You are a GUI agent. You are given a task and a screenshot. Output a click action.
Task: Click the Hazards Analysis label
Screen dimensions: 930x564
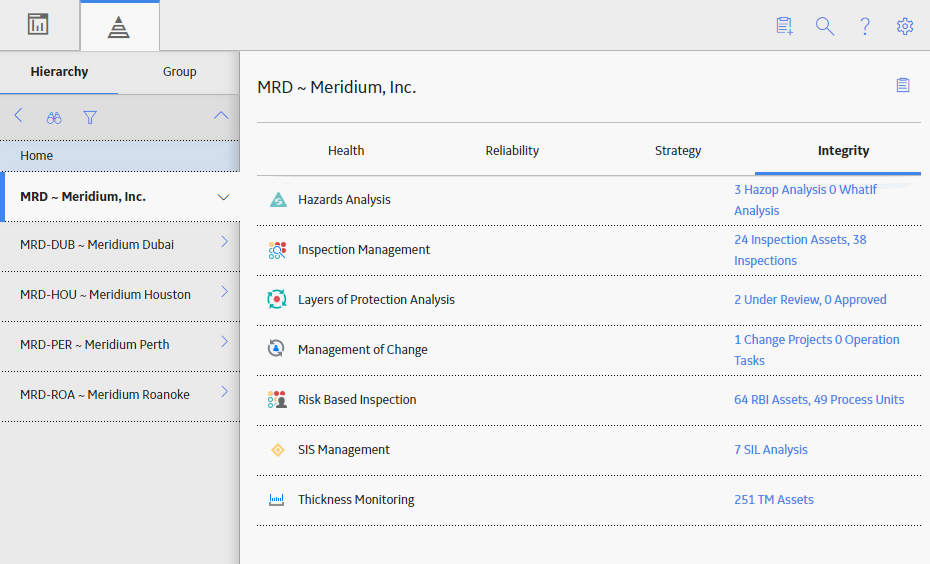(x=344, y=200)
